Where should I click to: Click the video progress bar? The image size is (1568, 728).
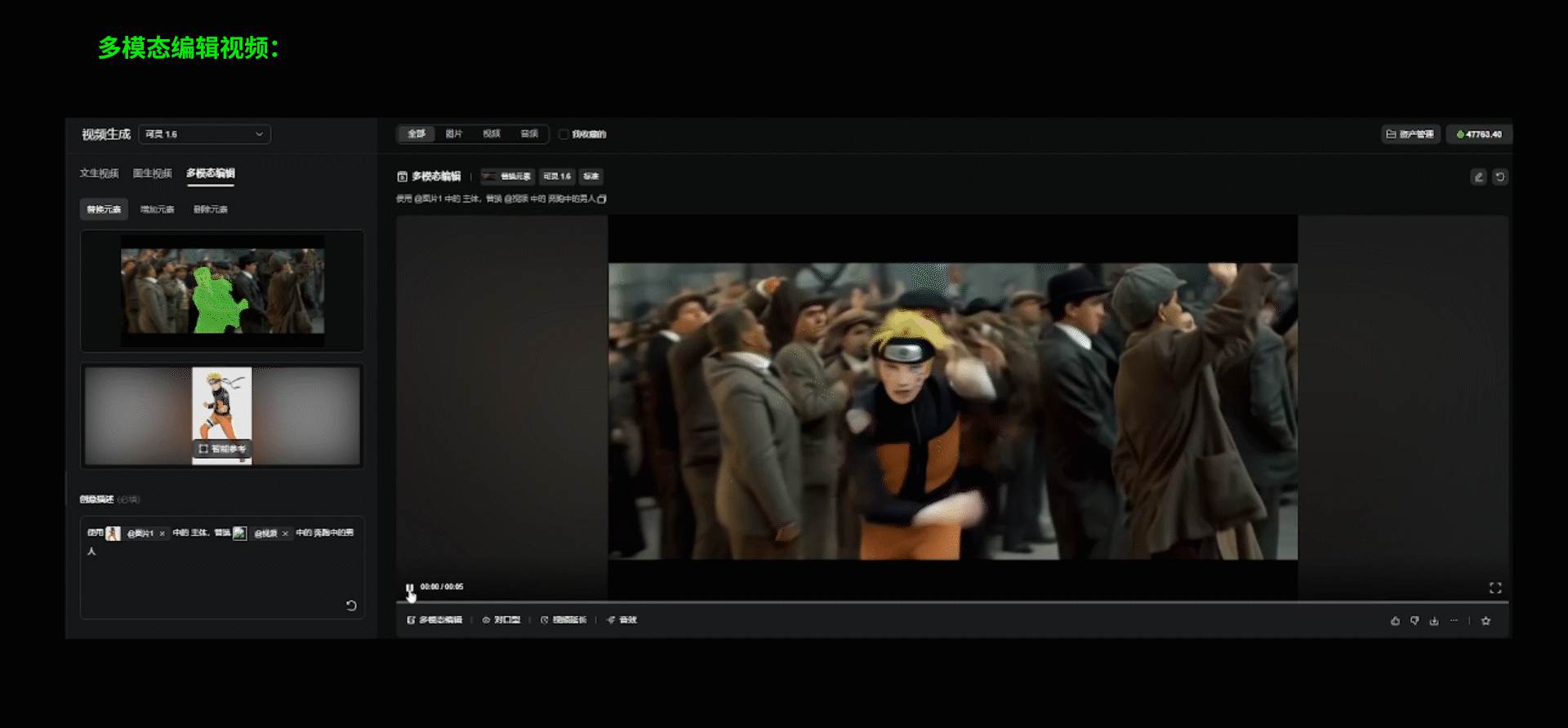[x=952, y=602]
